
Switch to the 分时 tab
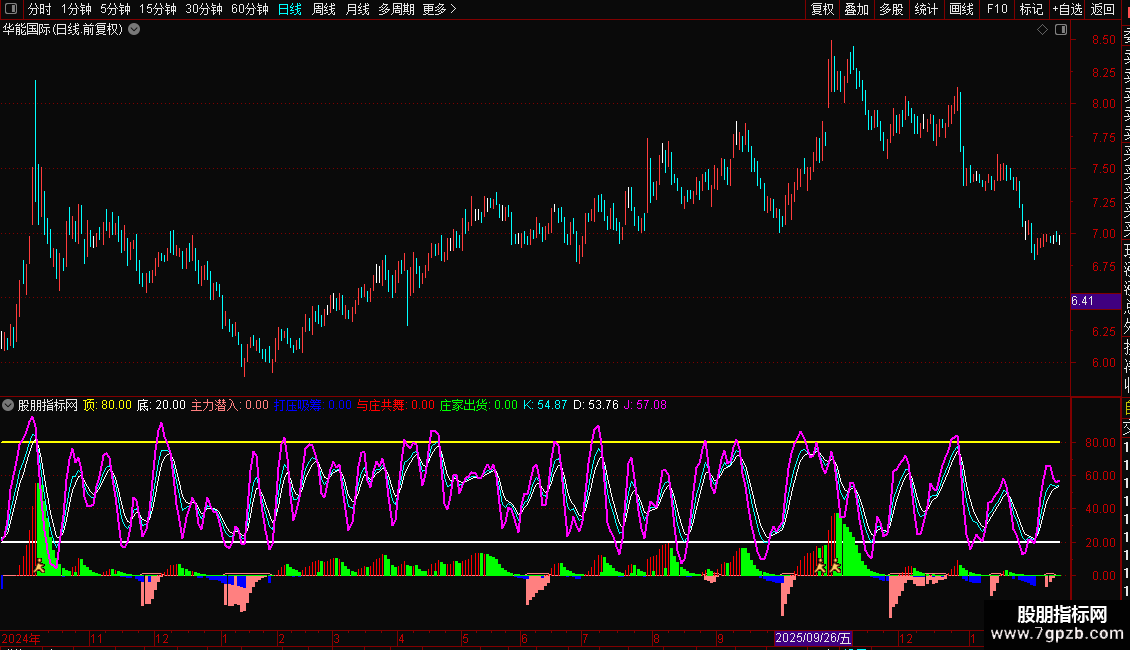click(40, 9)
